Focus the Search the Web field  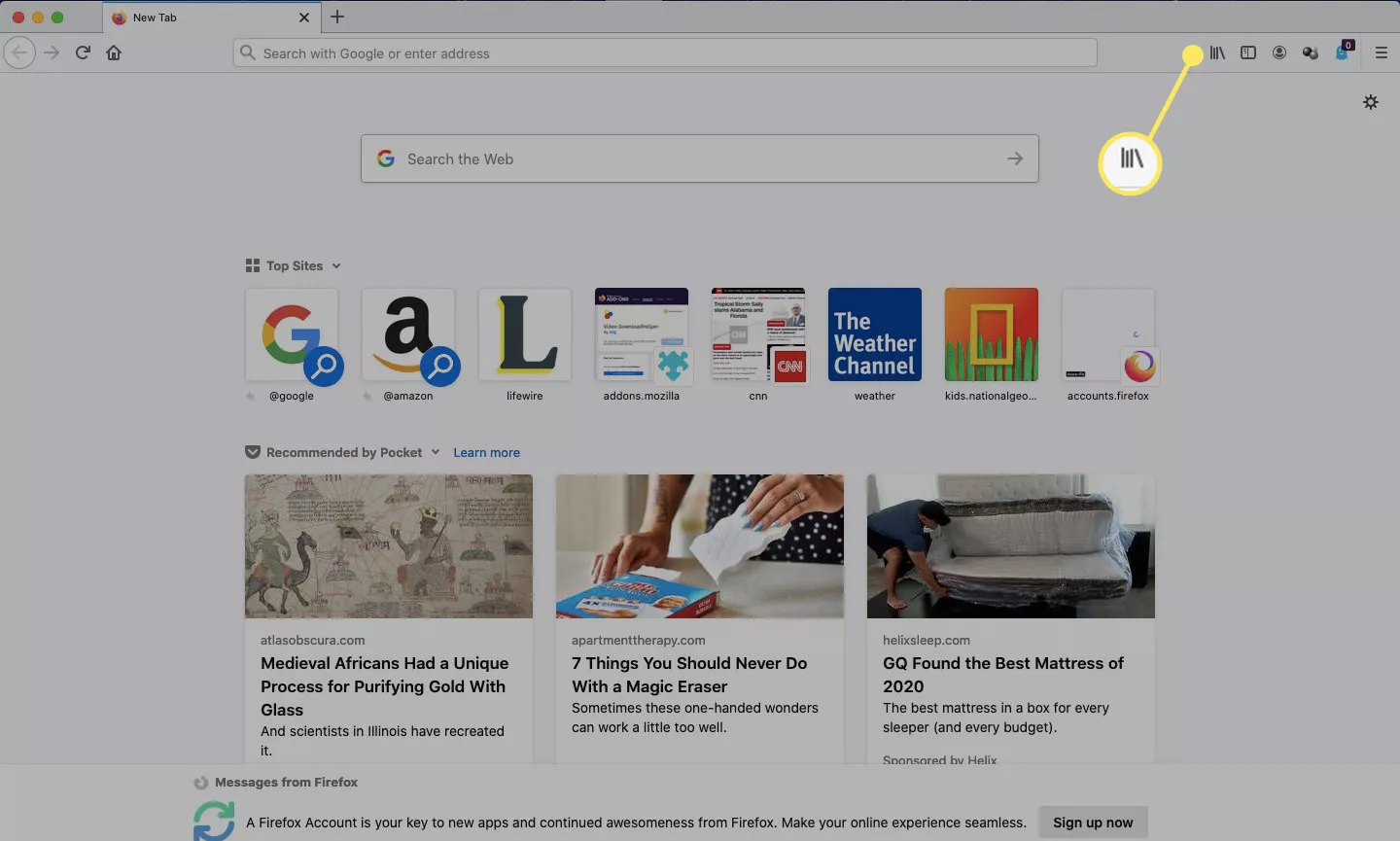tap(699, 158)
